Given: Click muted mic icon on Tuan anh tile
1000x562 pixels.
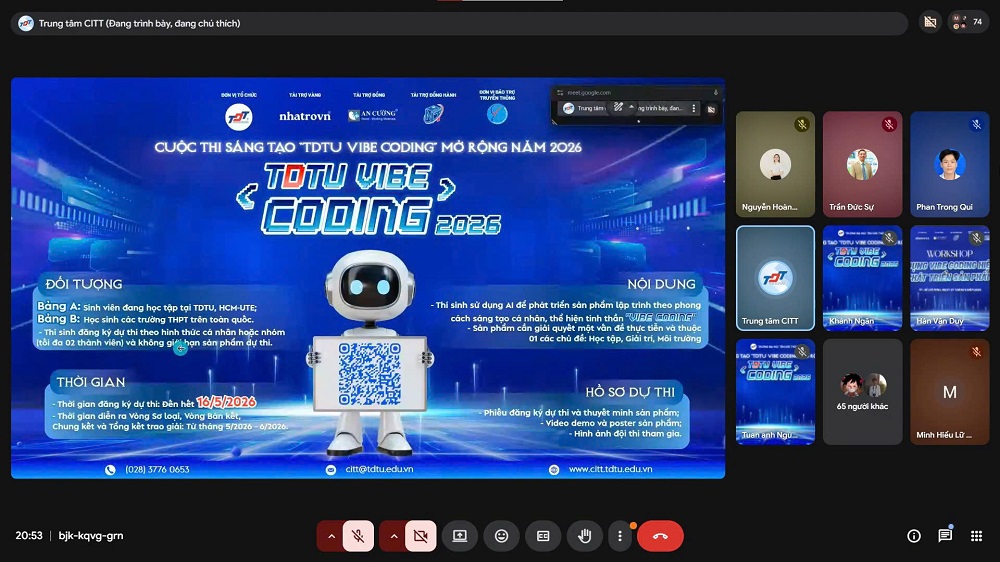Looking at the screenshot, I should 802,351.
